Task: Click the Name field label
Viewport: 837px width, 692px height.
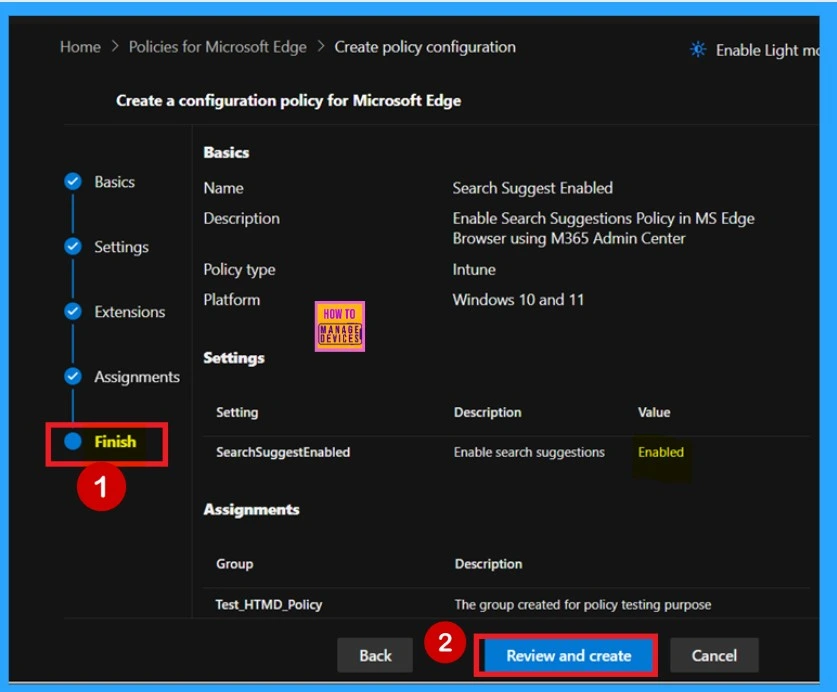Action: pyautogui.click(x=223, y=188)
